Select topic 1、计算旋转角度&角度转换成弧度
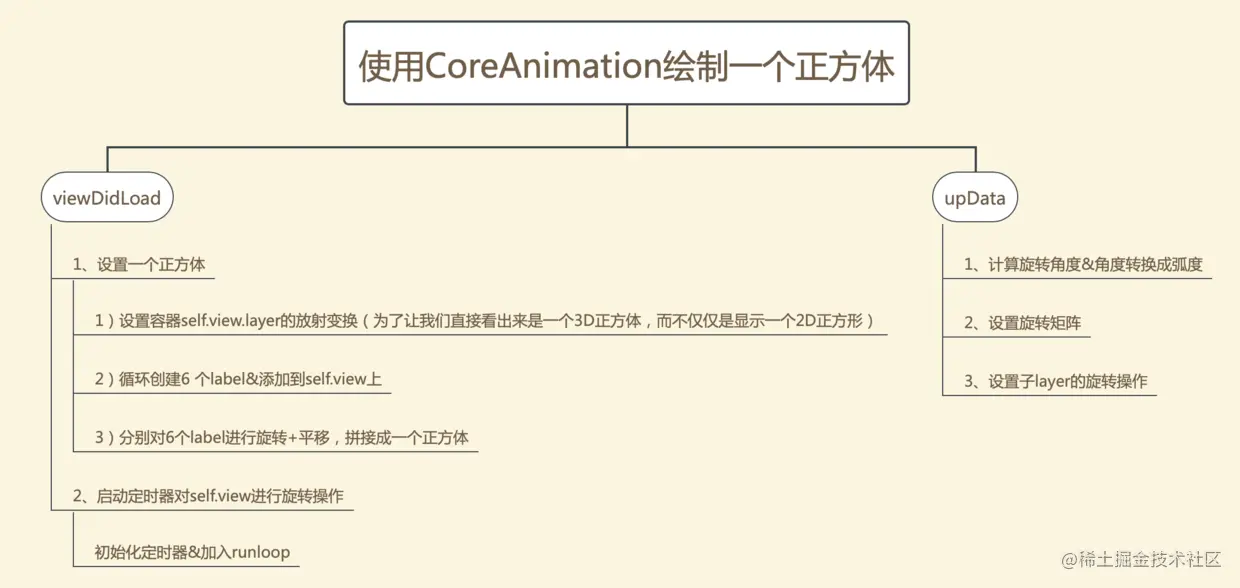The width and height of the screenshot is (1240, 588). pyautogui.click(x=1083, y=265)
